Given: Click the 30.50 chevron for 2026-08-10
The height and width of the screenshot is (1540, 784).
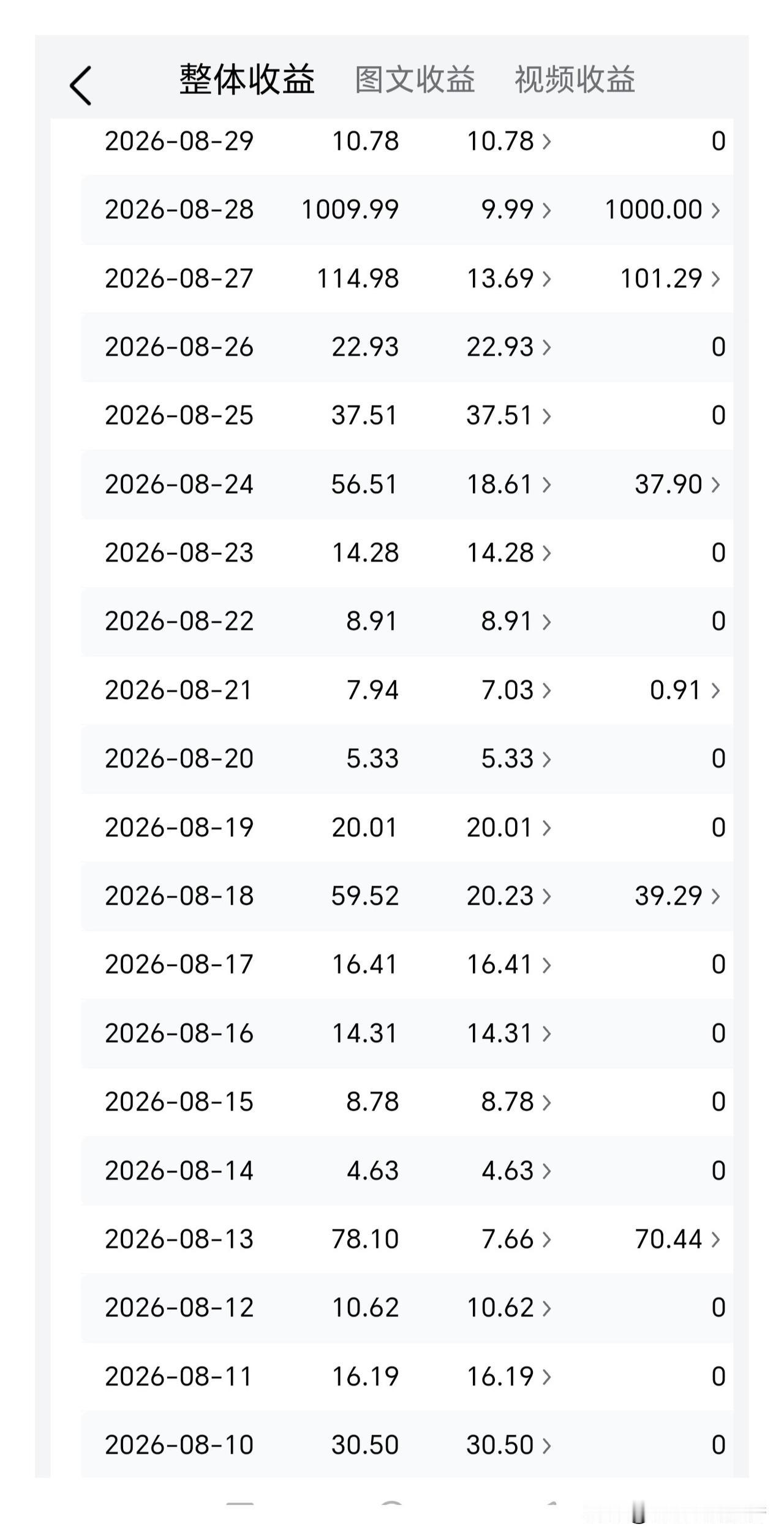Looking at the screenshot, I should 546,1445.
